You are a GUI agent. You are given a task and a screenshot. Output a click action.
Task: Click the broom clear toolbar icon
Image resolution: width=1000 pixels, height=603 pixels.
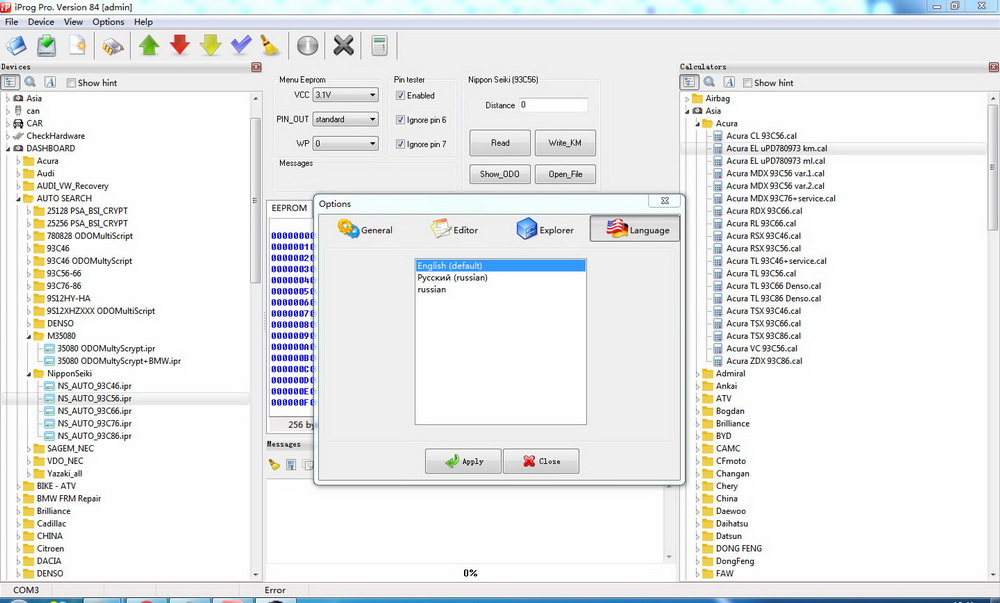coord(270,45)
